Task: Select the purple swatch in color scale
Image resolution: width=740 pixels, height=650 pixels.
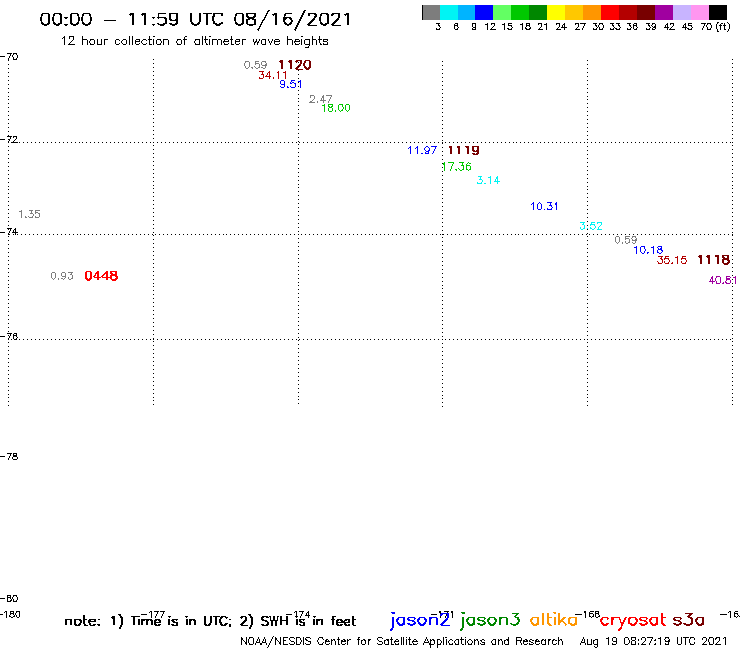Action: (x=664, y=12)
